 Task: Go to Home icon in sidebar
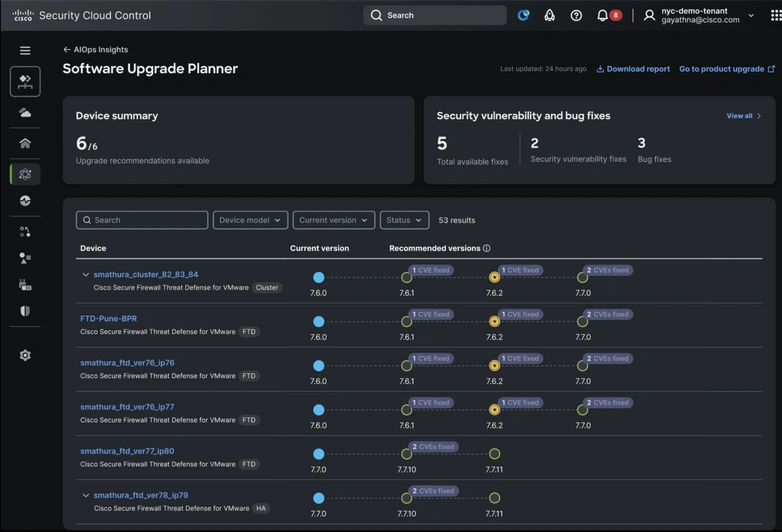click(25, 144)
